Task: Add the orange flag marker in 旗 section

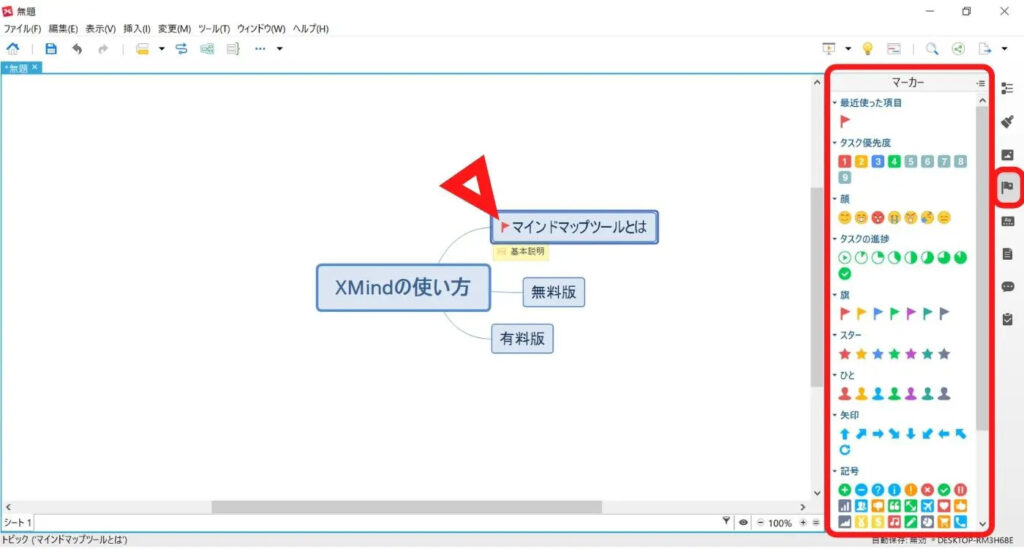Action: click(861, 313)
